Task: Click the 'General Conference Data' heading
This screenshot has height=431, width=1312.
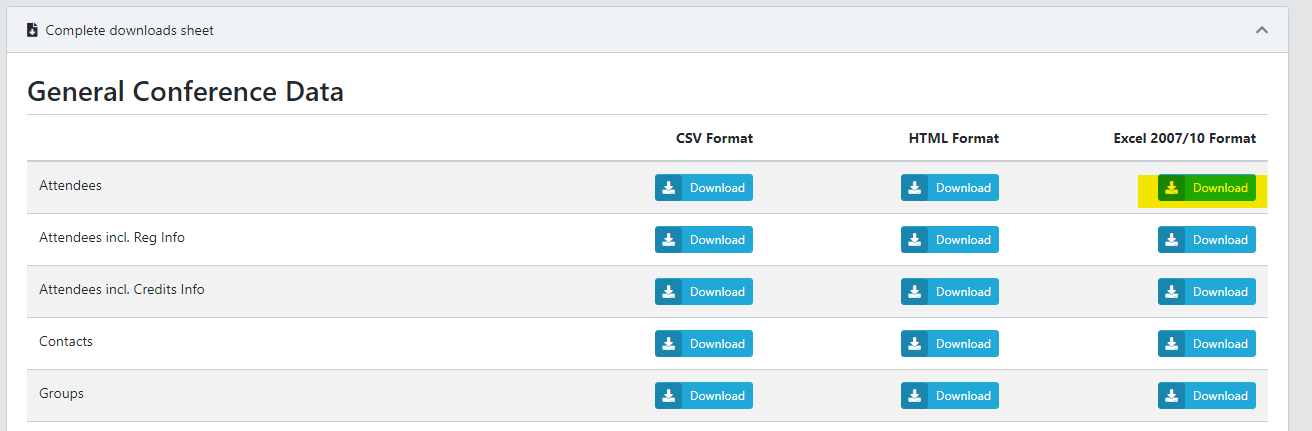Action: pyautogui.click(x=186, y=92)
